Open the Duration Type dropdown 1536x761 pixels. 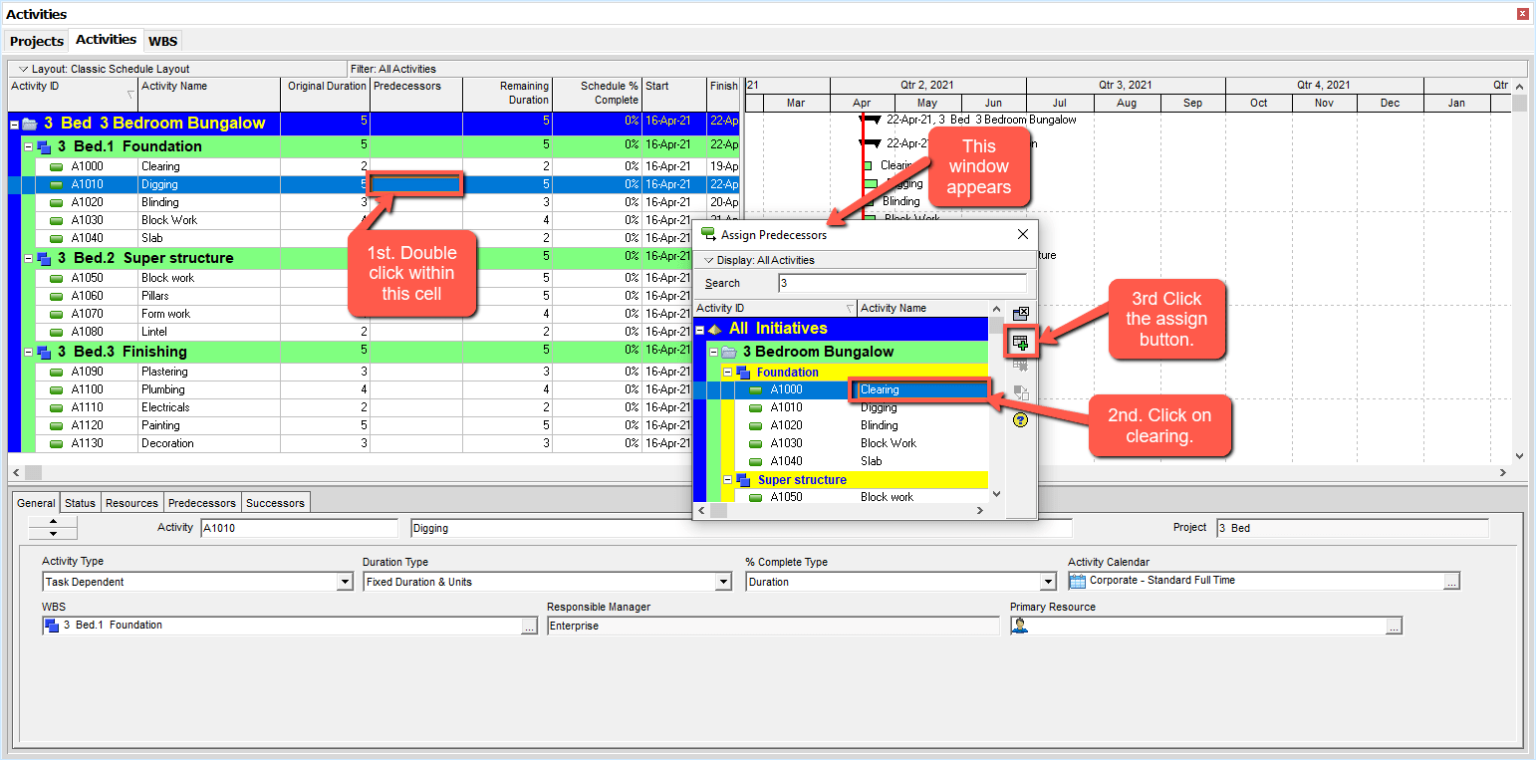click(x=723, y=580)
